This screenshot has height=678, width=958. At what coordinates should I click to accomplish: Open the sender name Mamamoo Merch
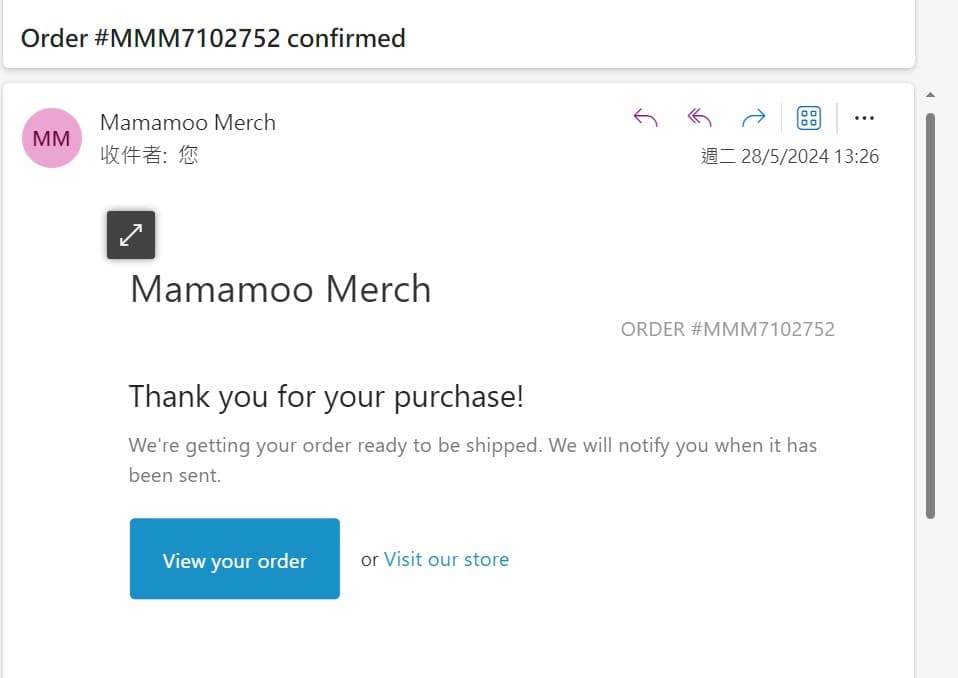[187, 122]
